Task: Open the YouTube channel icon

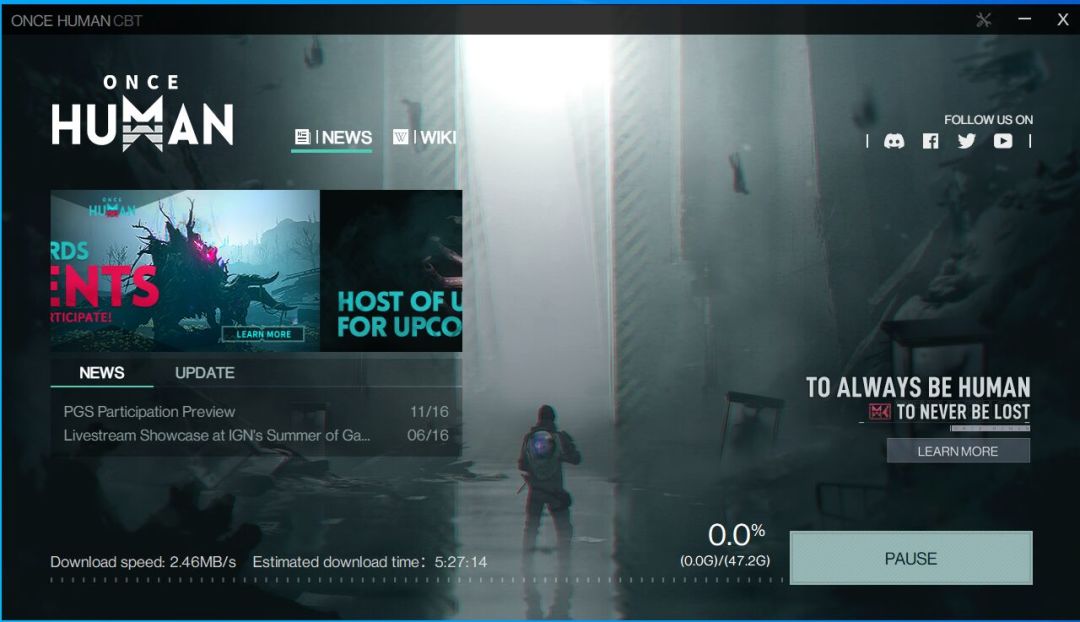Action: (1003, 141)
